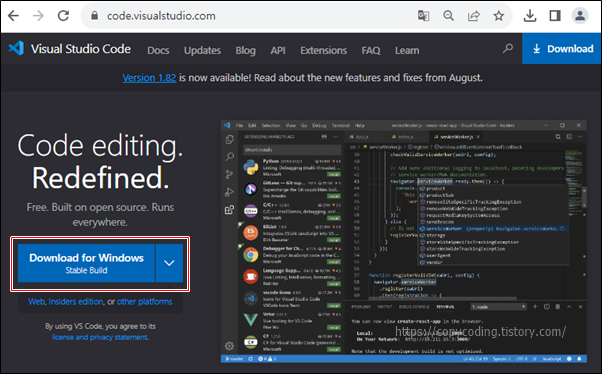Open the browser profile avatar
Screen dimensions: 602x374
tap(580, 16)
